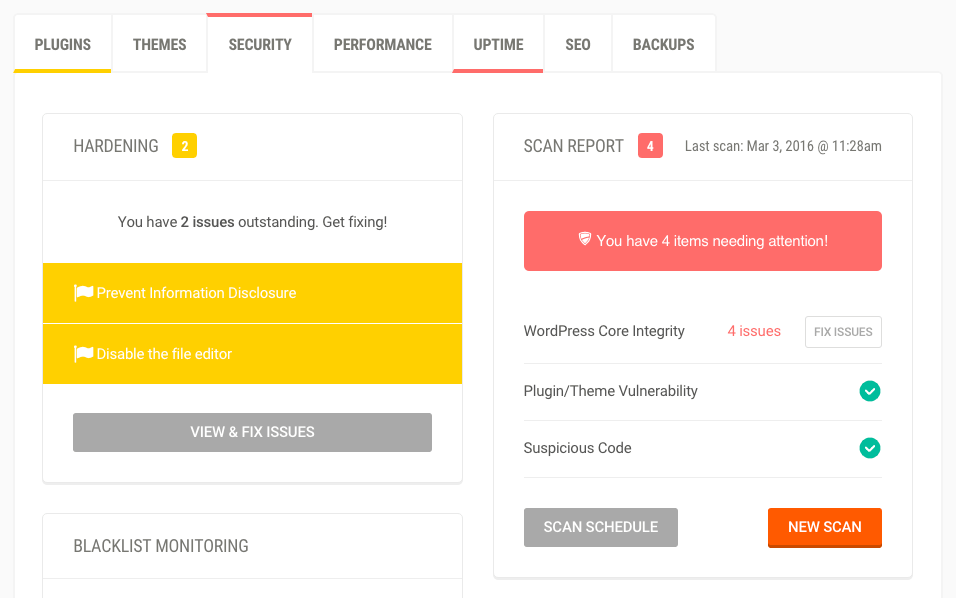956x598 pixels.
Task: Open the PERFORMANCE tab
Action: click(x=382, y=44)
